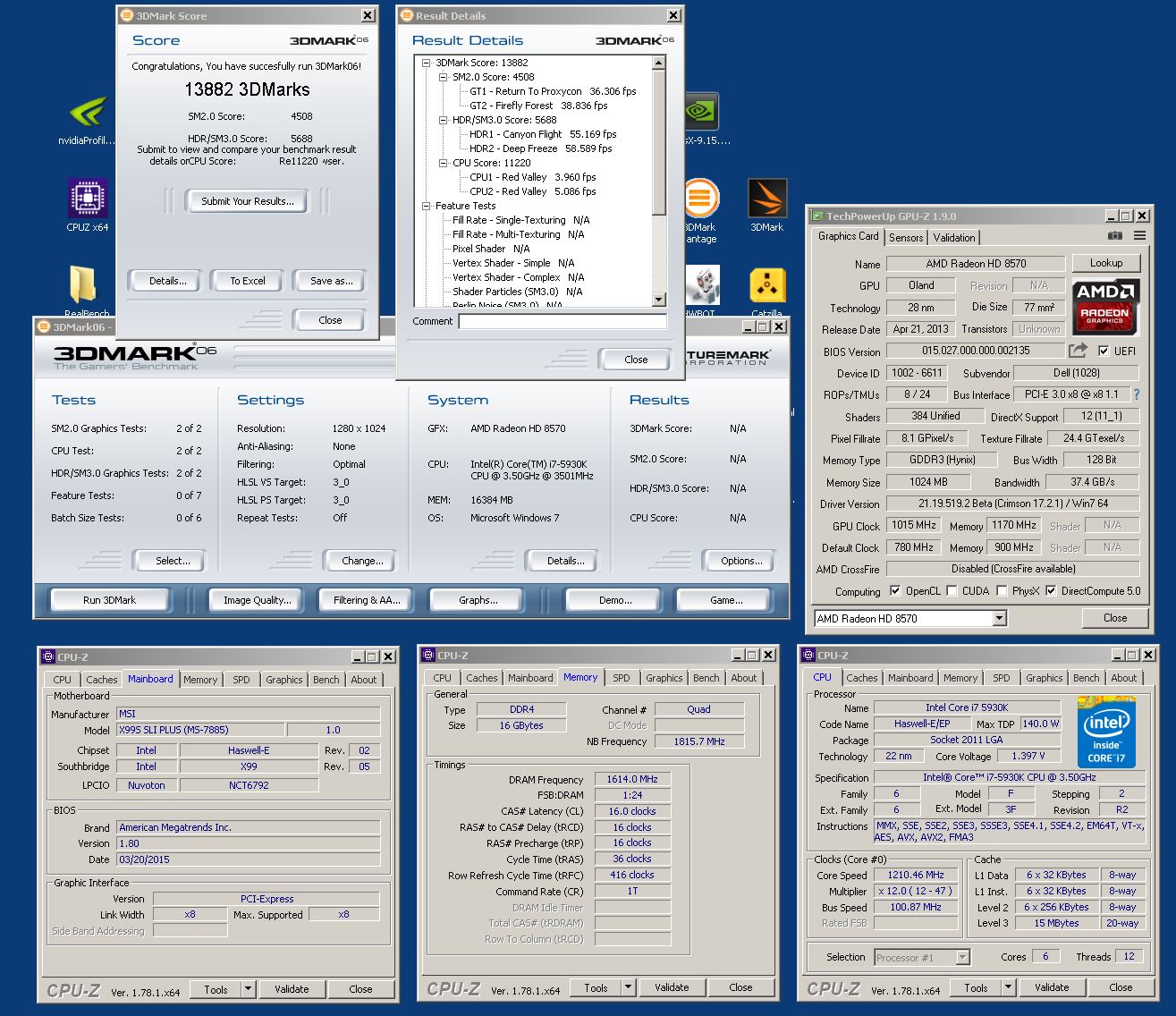
Task: Open Bench tab in CPU-Z Memory window
Action: coord(706,678)
